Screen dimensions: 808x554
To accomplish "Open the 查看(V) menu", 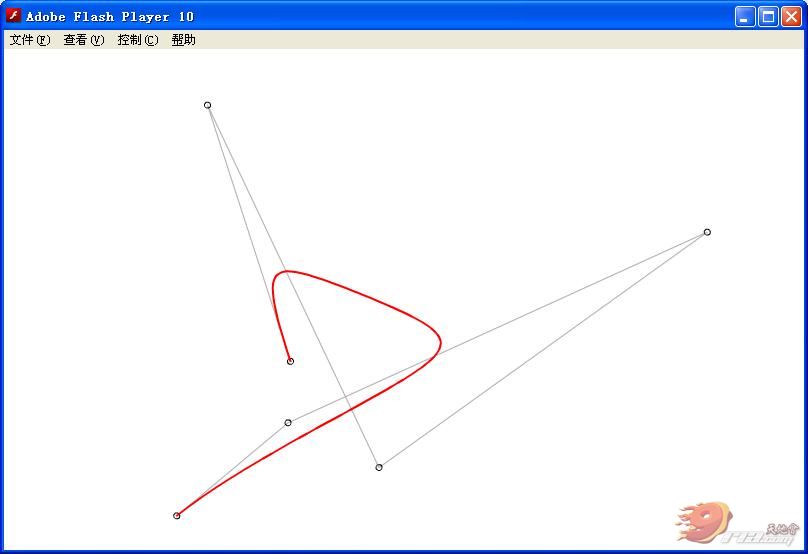I will coord(84,40).
